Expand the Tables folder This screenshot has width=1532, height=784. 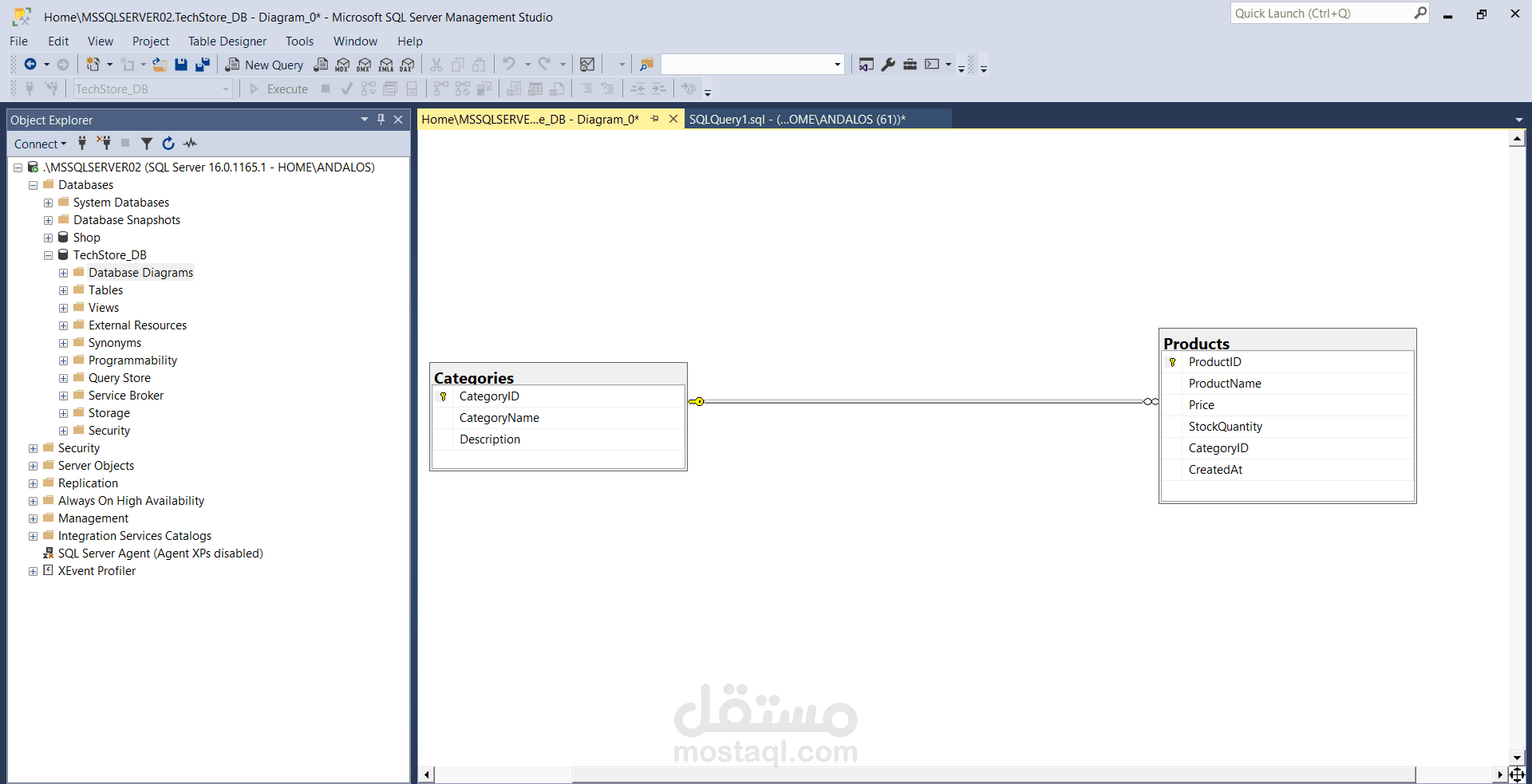tap(63, 290)
